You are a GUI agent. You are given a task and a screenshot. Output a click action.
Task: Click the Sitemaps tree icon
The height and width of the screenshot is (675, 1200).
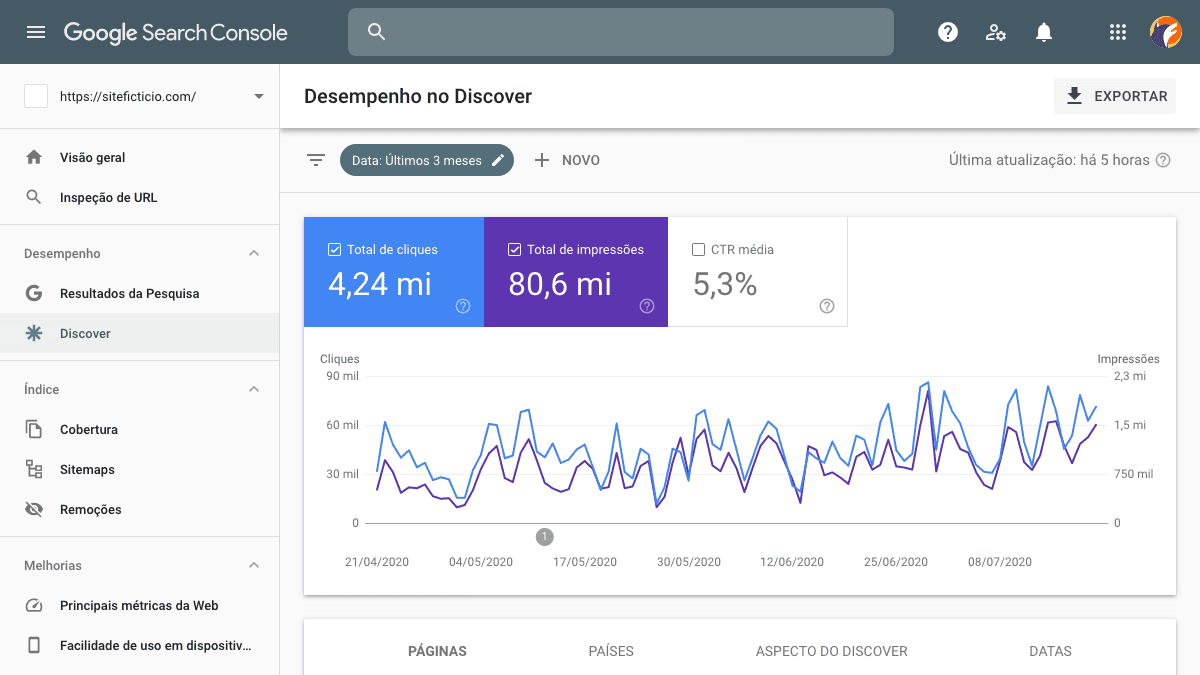[34, 469]
